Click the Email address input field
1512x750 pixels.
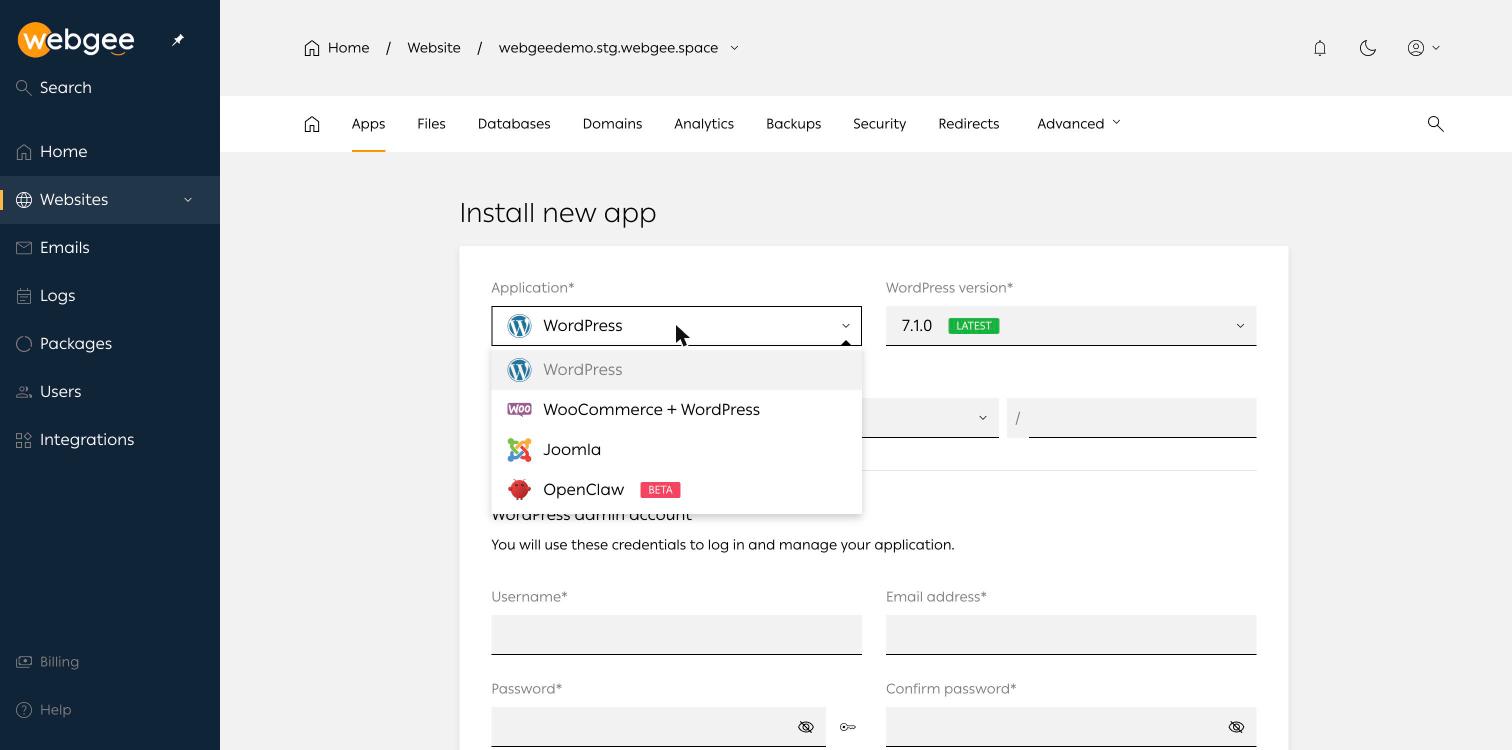click(1071, 635)
